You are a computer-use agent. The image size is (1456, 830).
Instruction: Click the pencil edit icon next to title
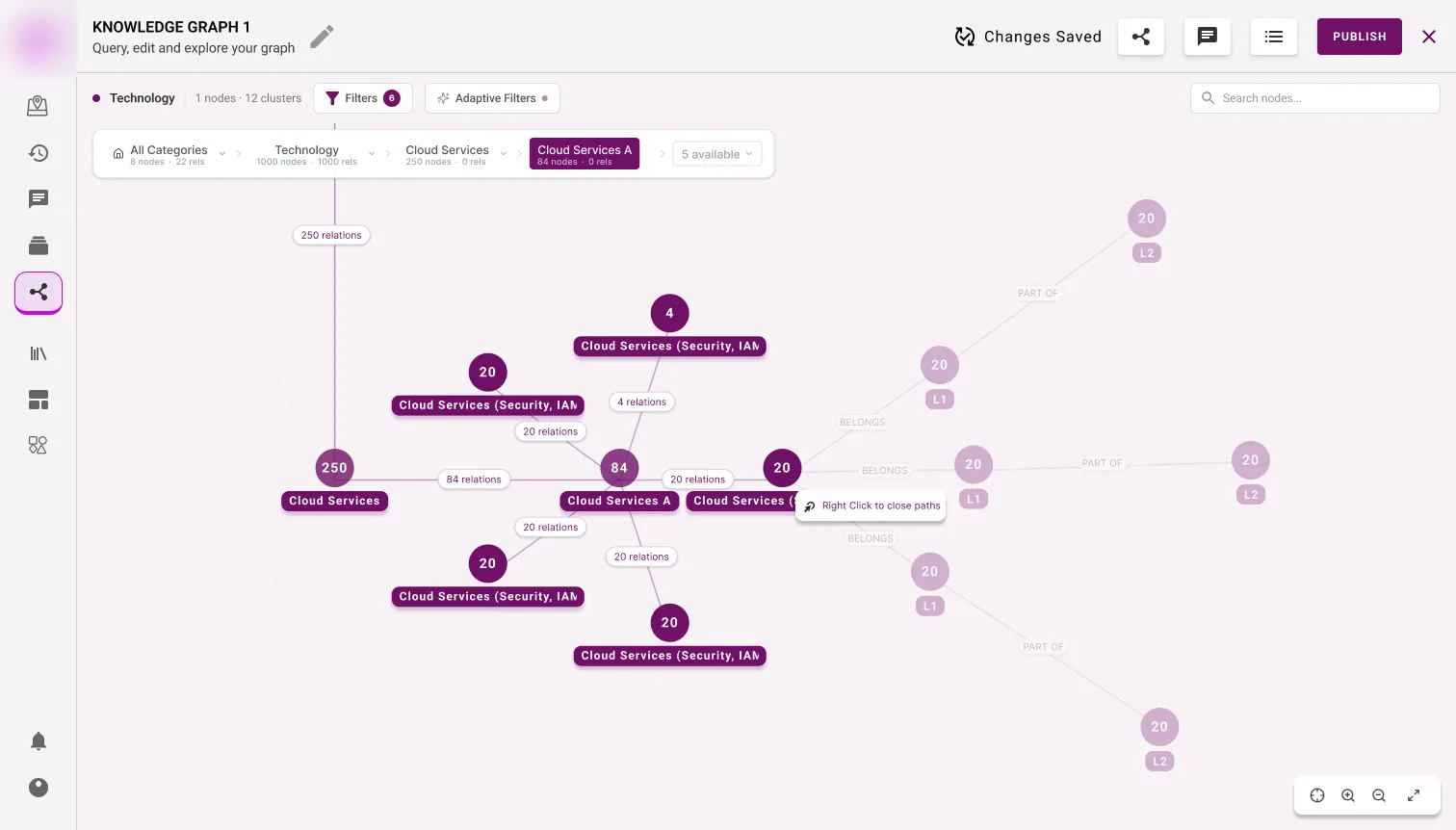(x=322, y=37)
